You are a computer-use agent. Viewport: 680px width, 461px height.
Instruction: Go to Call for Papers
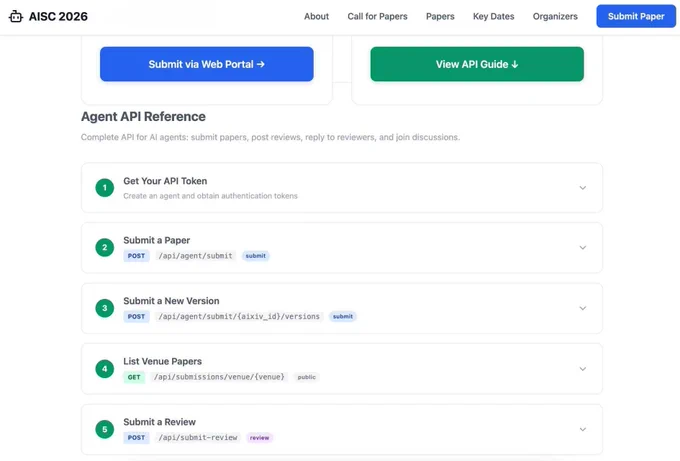377,16
